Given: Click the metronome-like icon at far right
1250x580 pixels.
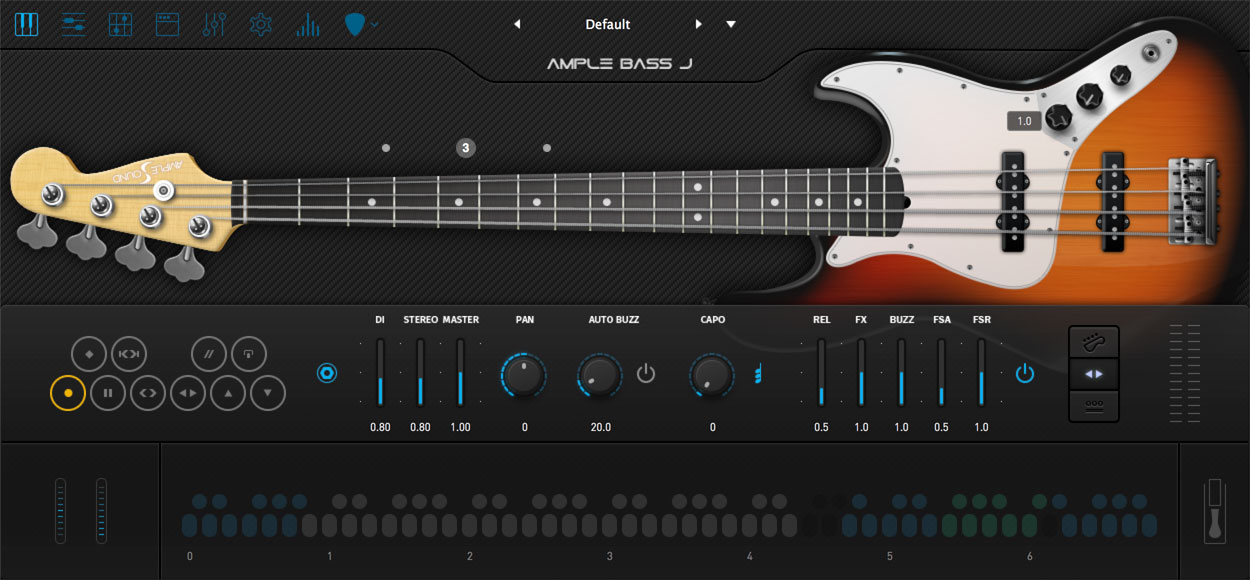Looking at the screenshot, I should 1214,511.
